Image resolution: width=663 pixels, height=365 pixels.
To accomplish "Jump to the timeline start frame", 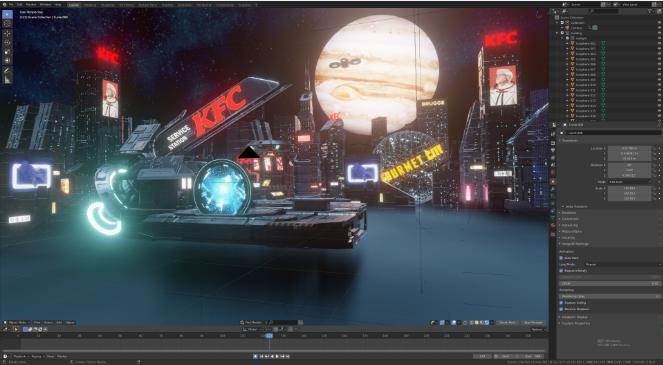I will pos(262,357).
